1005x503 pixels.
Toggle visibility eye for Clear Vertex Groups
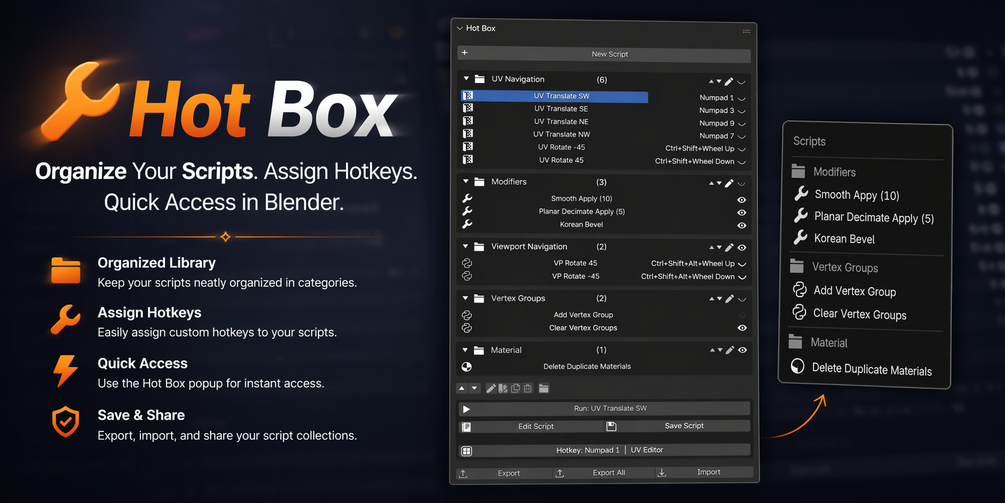(x=742, y=328)
